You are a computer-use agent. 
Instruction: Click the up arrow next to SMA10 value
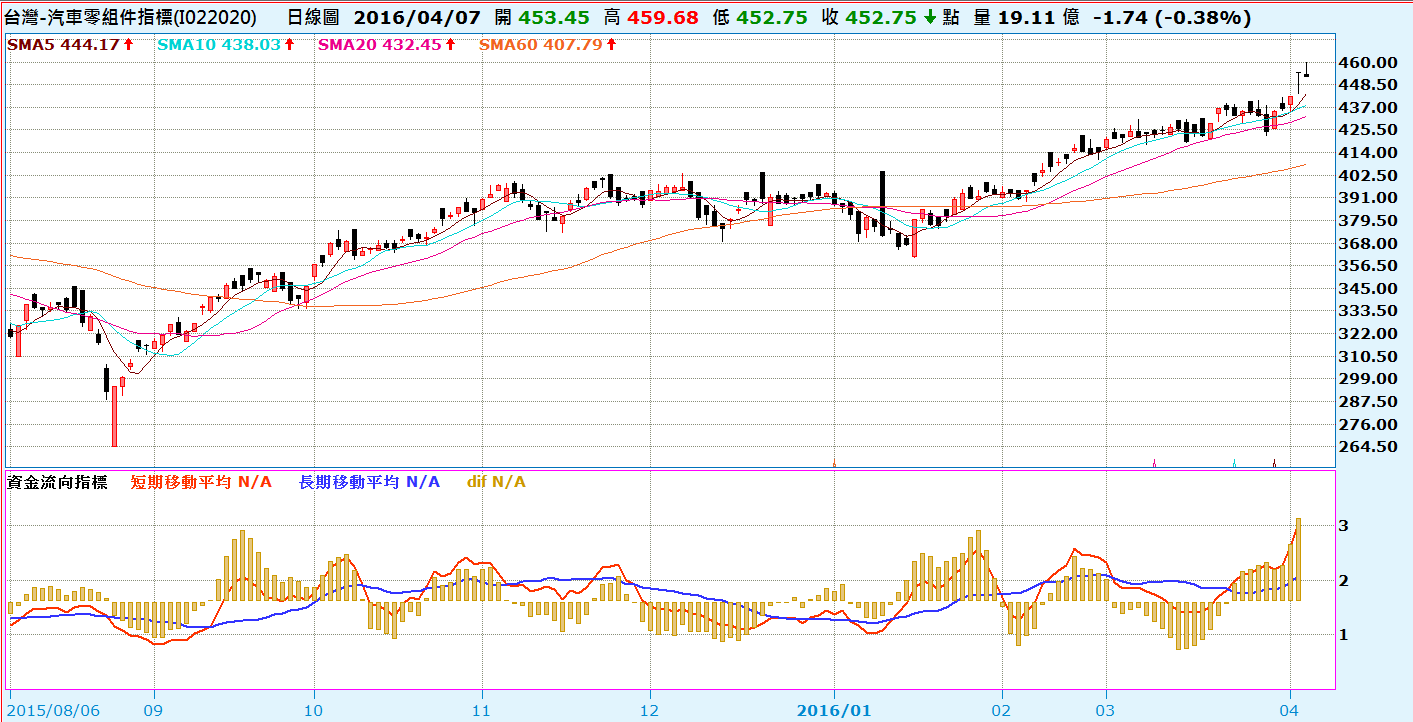[x=289, y=45]
